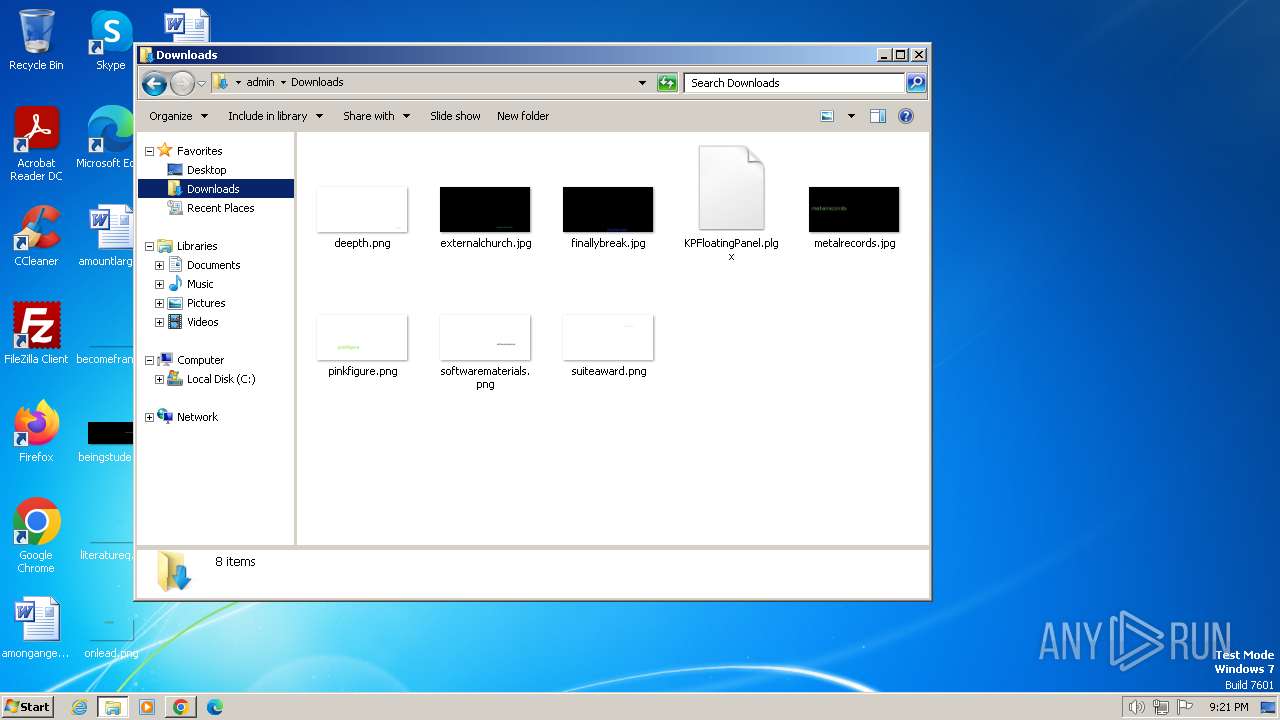Viewport: 1280px width, 720px height.
Task: Open Include in library menu
Action: point(275,116)
